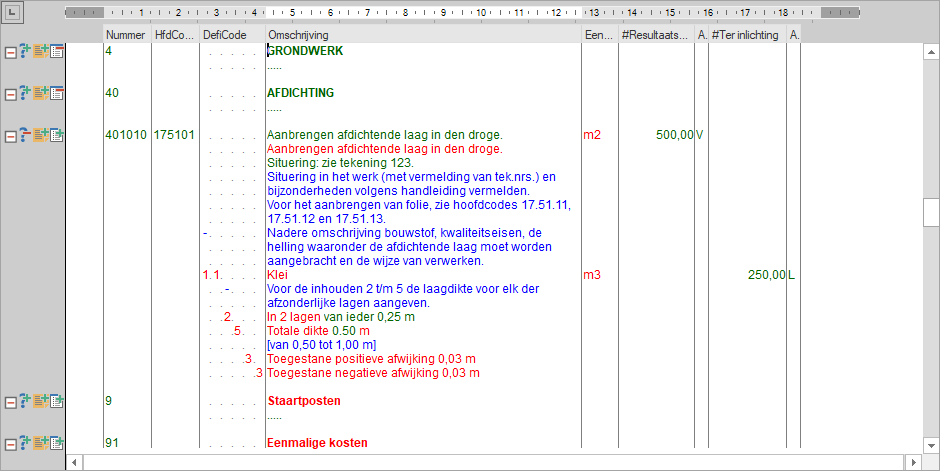The width and height of the screenshot is (940, 471).
Task: Click question mark minus icon on row 401010
Action: (25, 135)
